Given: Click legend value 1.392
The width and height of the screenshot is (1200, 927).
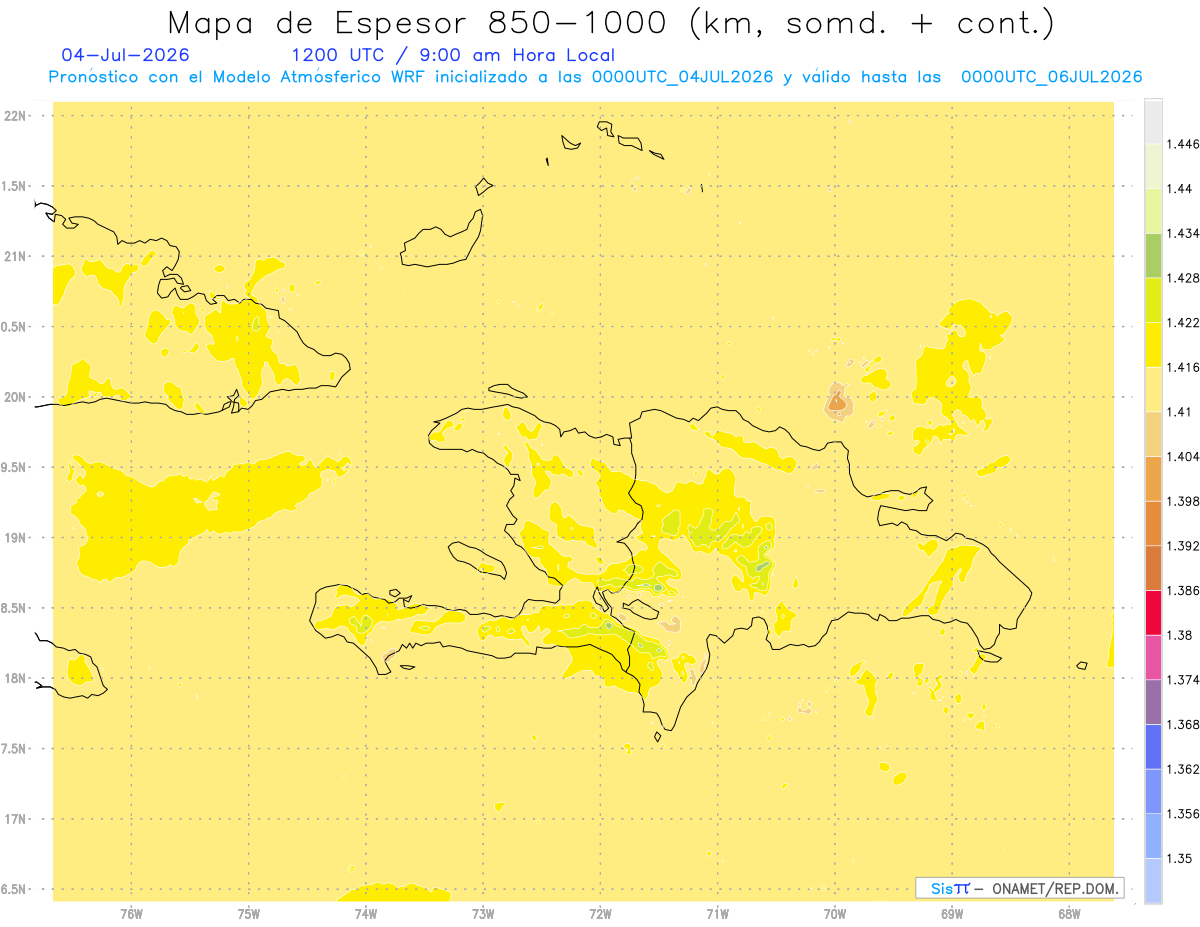Looking at the screenshot, I should (1185, 546).
